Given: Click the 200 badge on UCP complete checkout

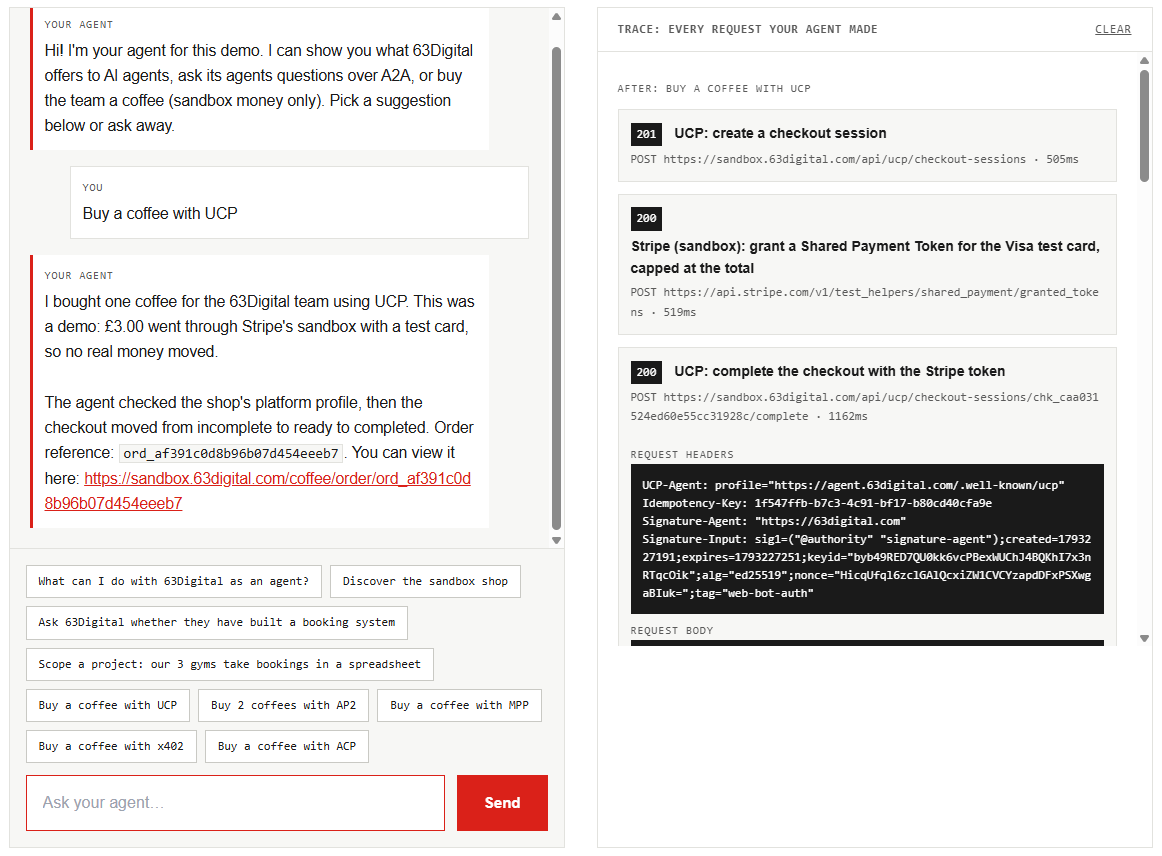Looking at the screenshot, I should tap(646, 372).
